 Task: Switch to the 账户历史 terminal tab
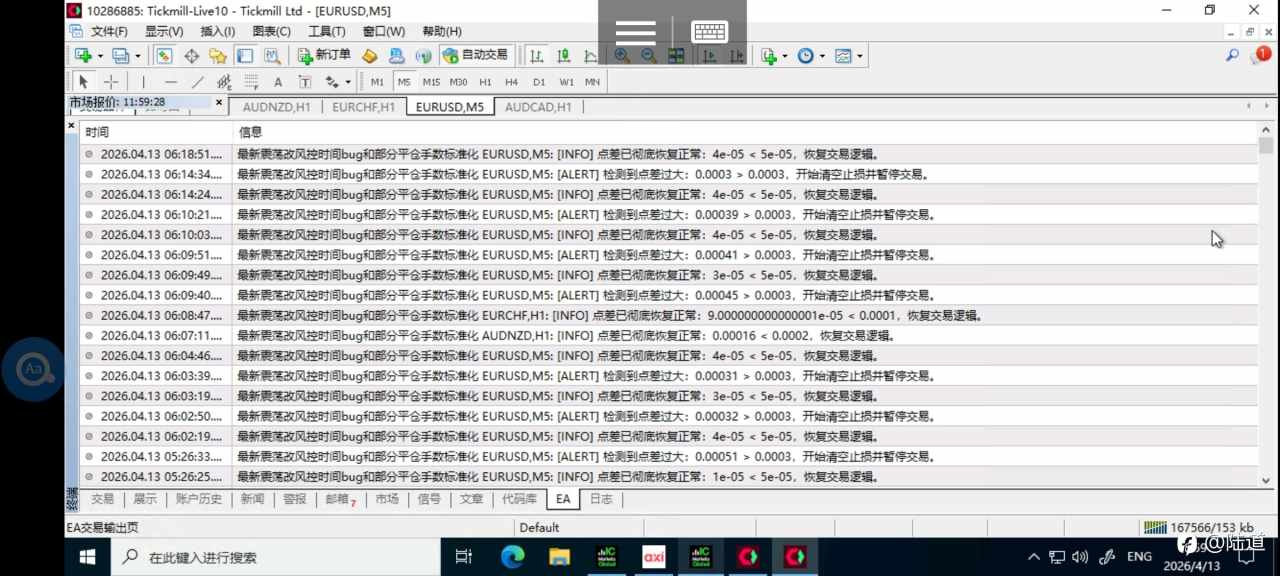click(198, 499)
